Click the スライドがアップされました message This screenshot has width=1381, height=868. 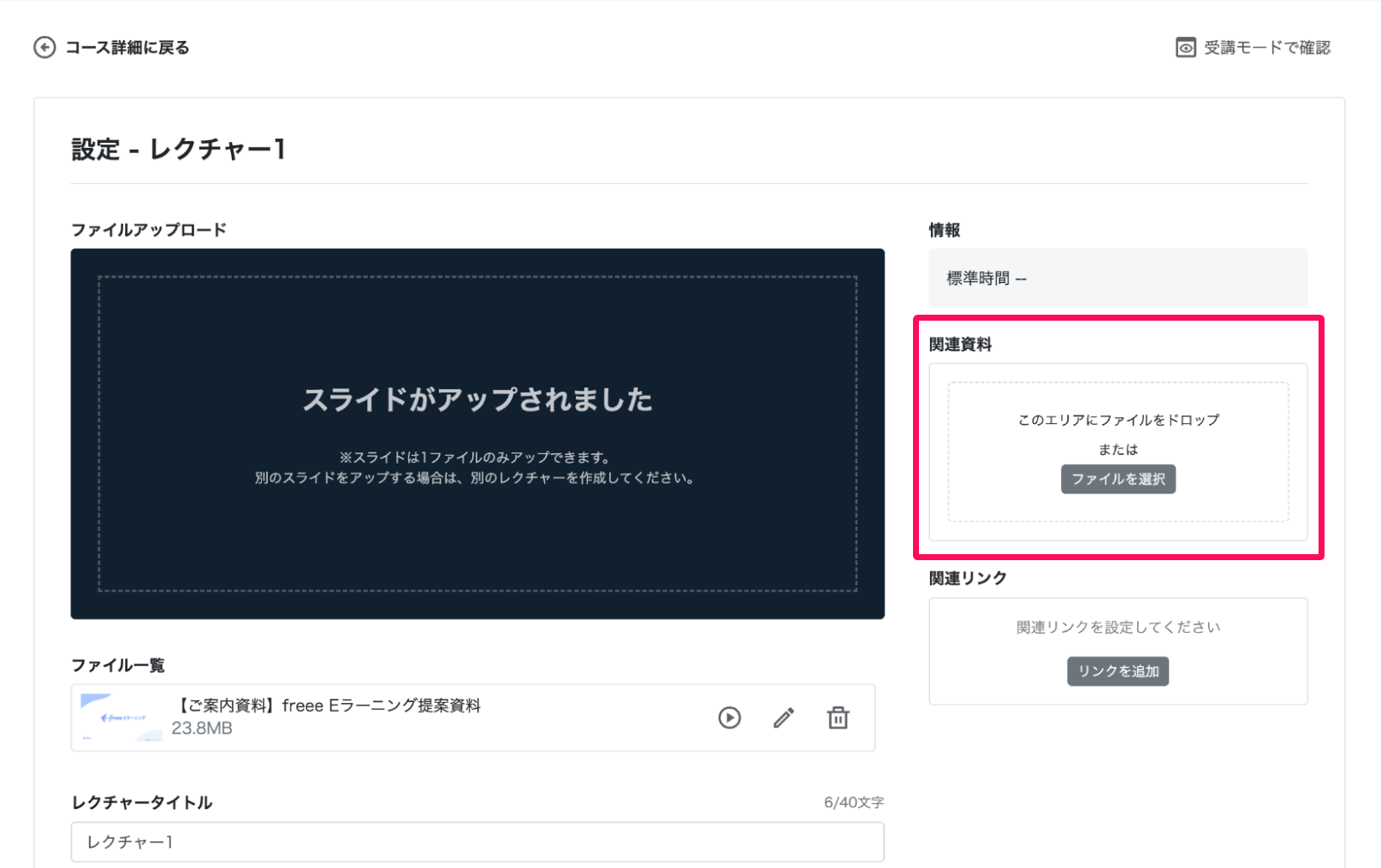click(x=477, y=399)
